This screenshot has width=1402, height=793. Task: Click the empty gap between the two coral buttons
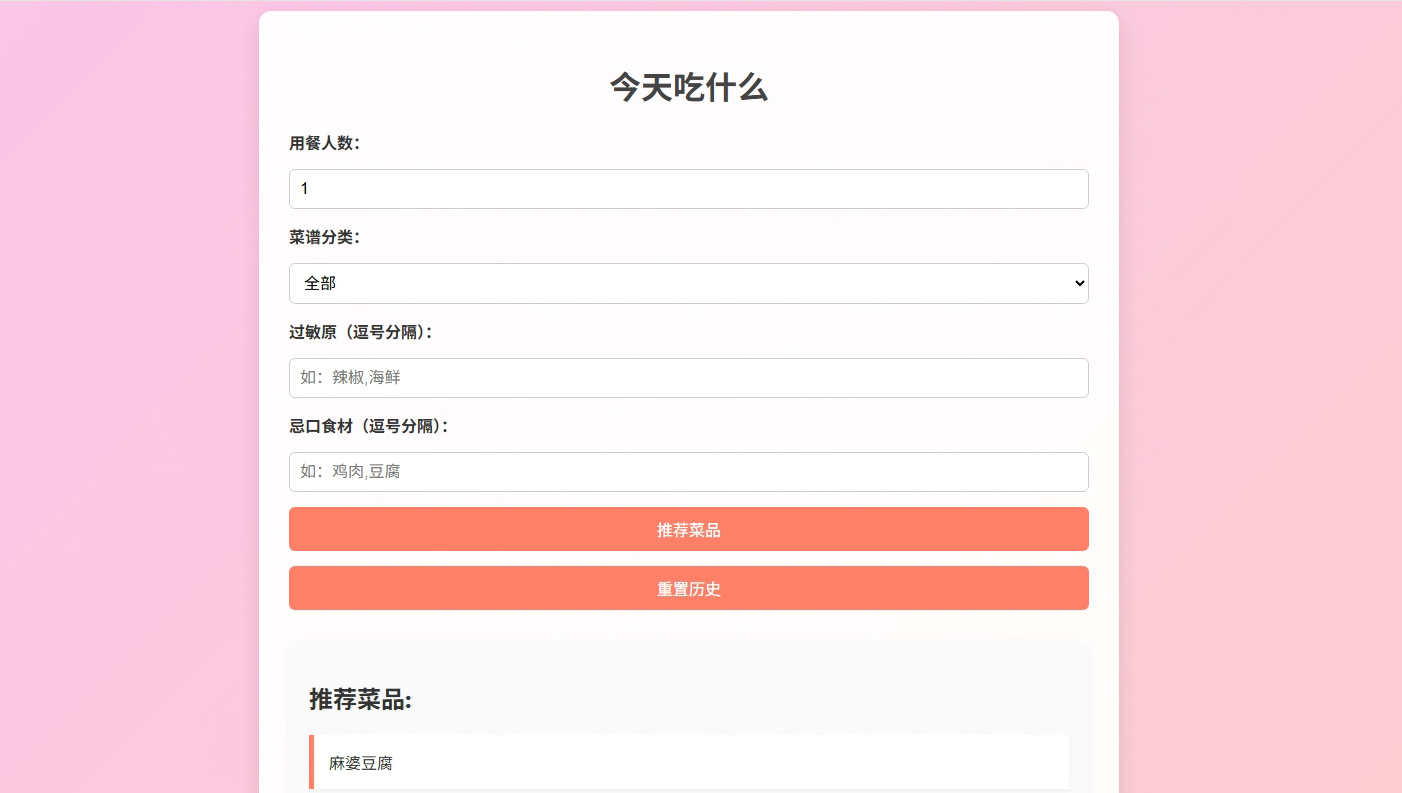point(688,558)
